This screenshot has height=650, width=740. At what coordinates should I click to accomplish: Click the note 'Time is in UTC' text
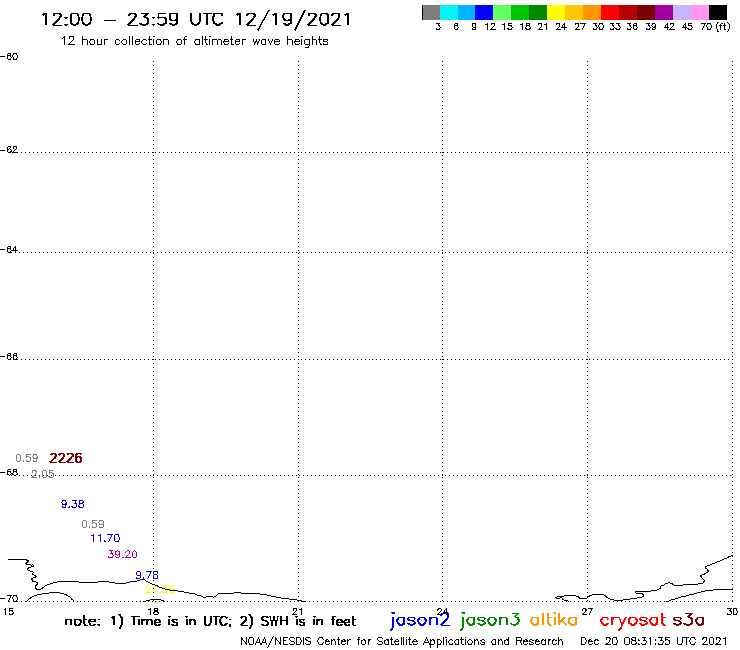(x=181, y=621)
